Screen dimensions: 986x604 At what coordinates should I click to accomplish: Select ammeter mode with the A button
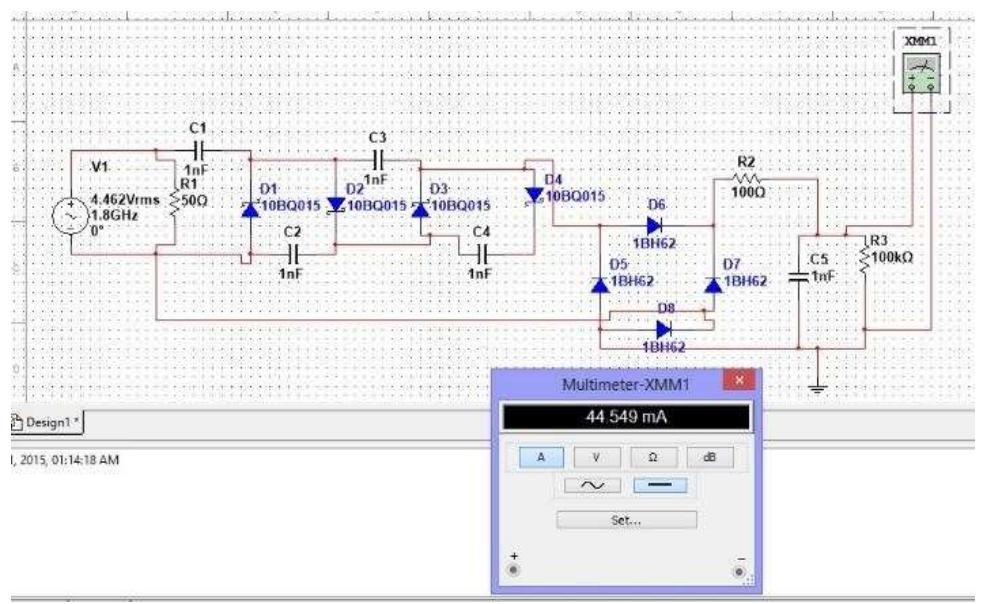[541, 456]
